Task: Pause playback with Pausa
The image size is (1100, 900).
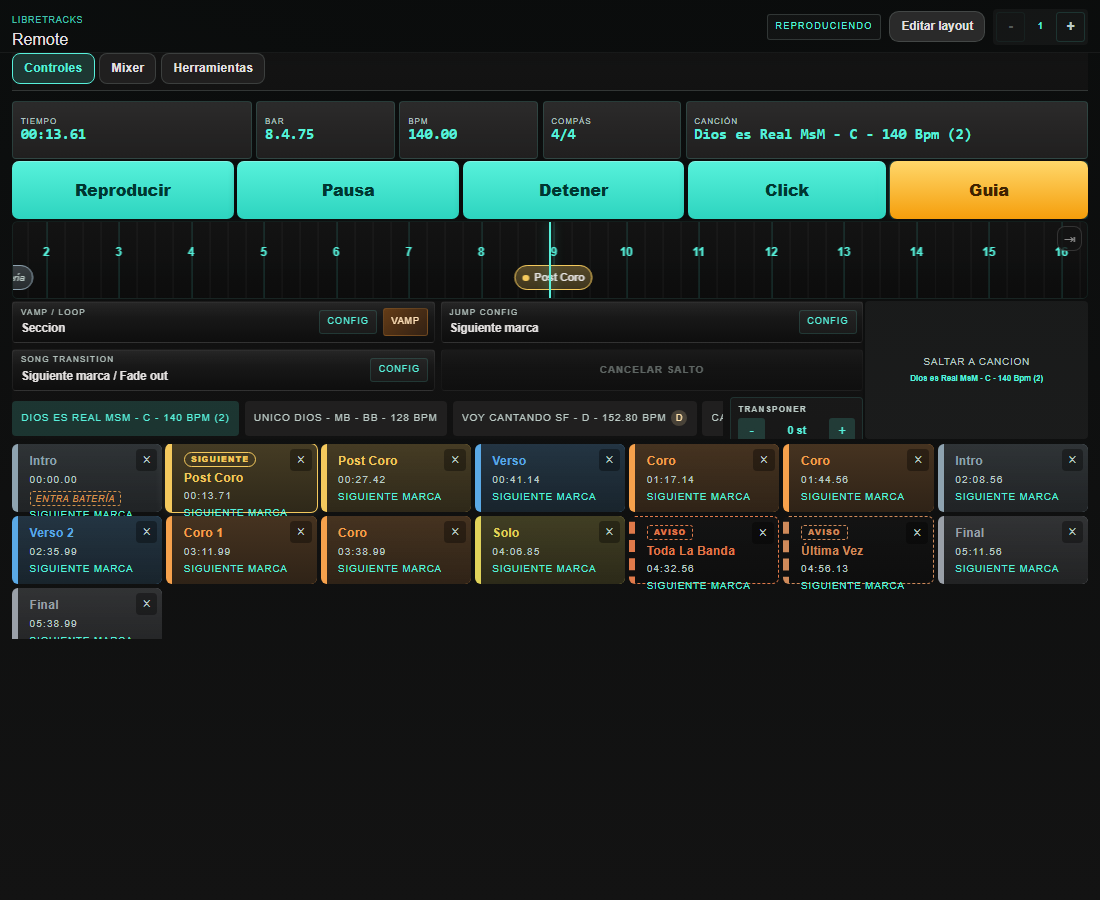Action: (x=348, y=190)
